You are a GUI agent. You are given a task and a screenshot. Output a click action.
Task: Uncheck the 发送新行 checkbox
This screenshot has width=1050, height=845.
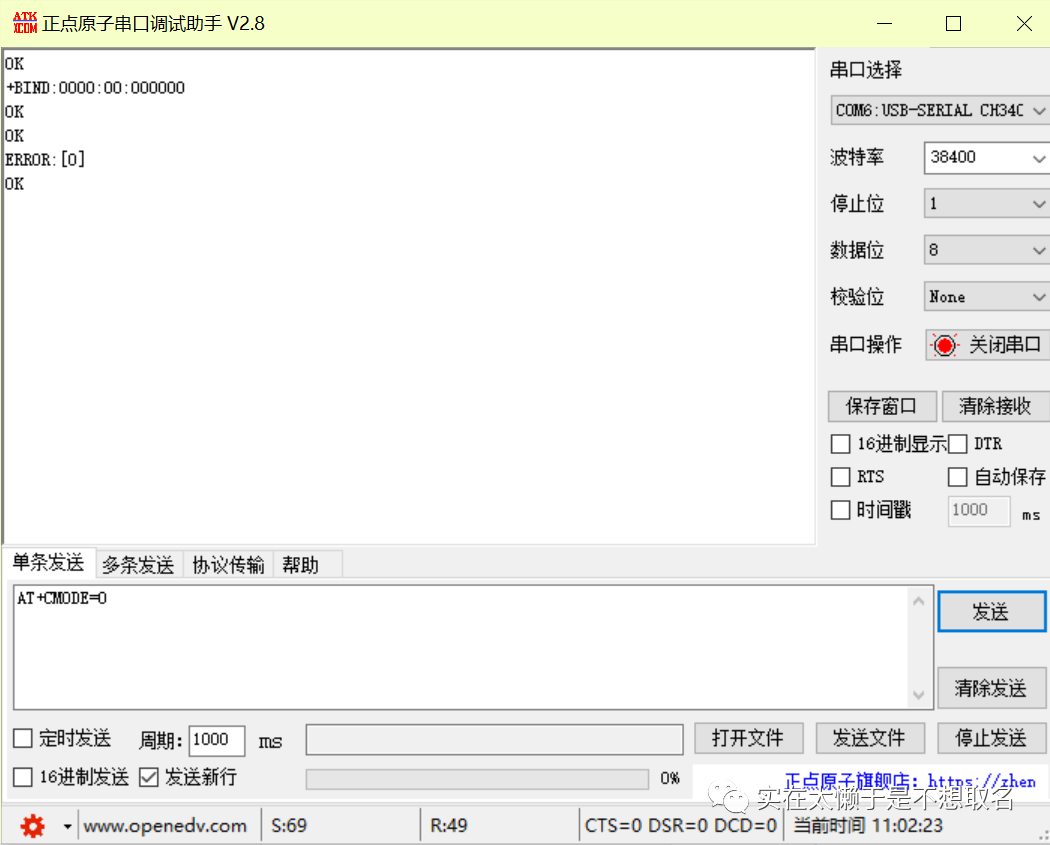149,777
